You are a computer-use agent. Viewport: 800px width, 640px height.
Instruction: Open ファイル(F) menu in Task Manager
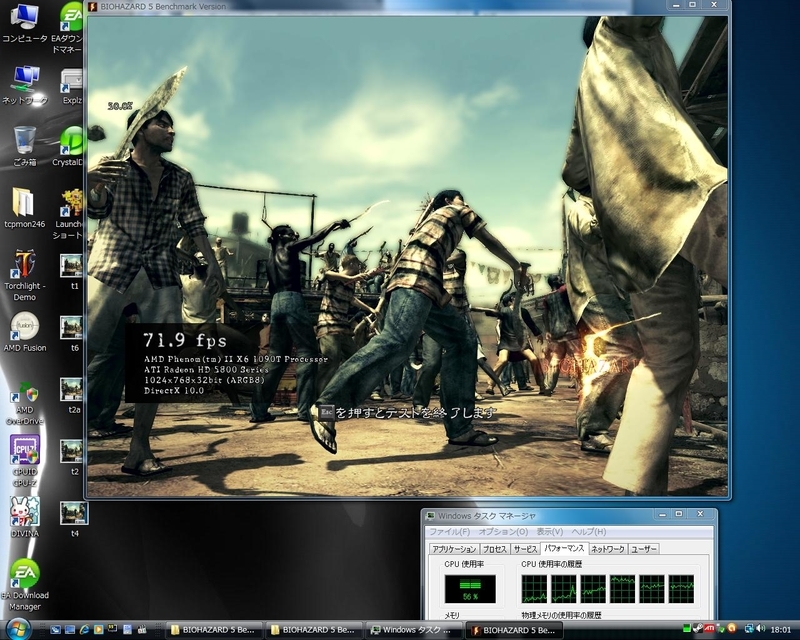449,532
